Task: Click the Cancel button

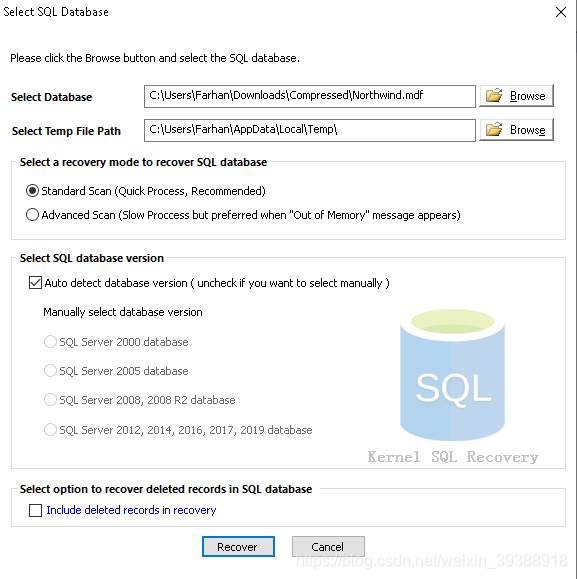Action: tap(328, 547)
